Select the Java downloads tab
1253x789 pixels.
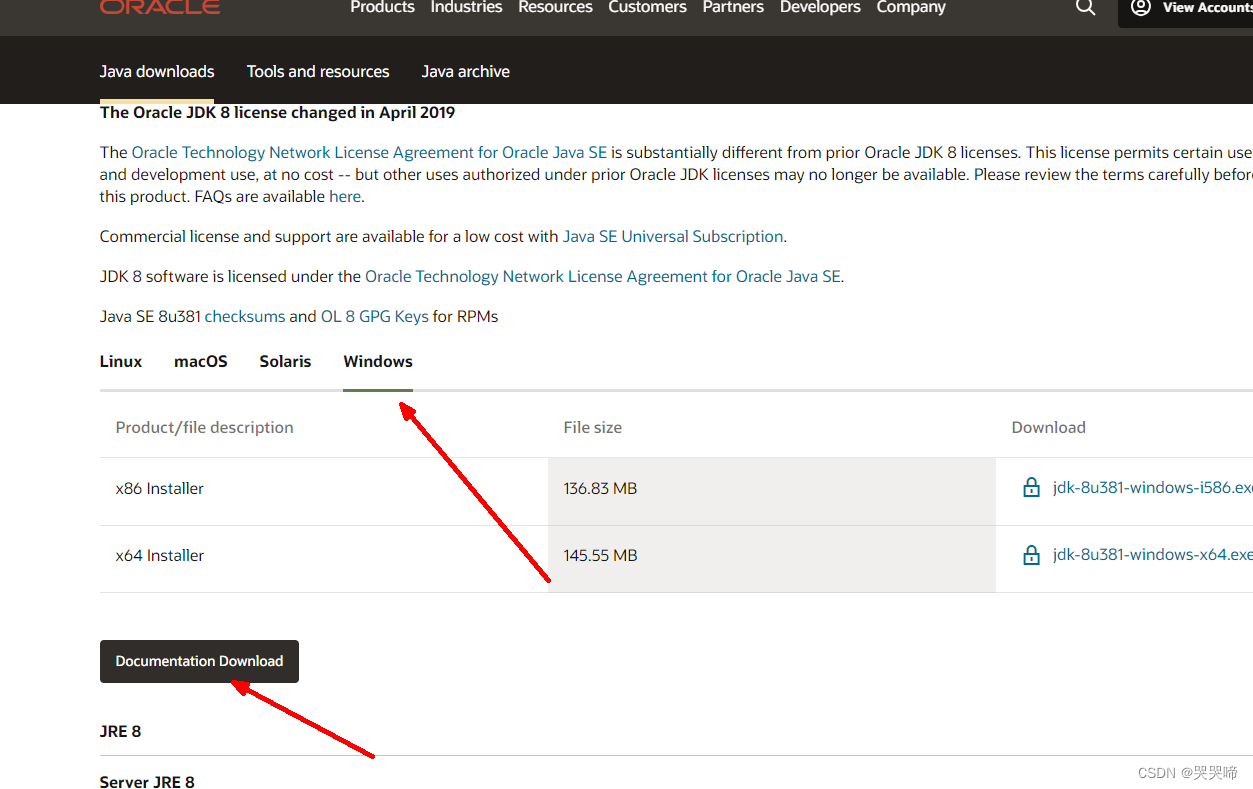(157, 71)
